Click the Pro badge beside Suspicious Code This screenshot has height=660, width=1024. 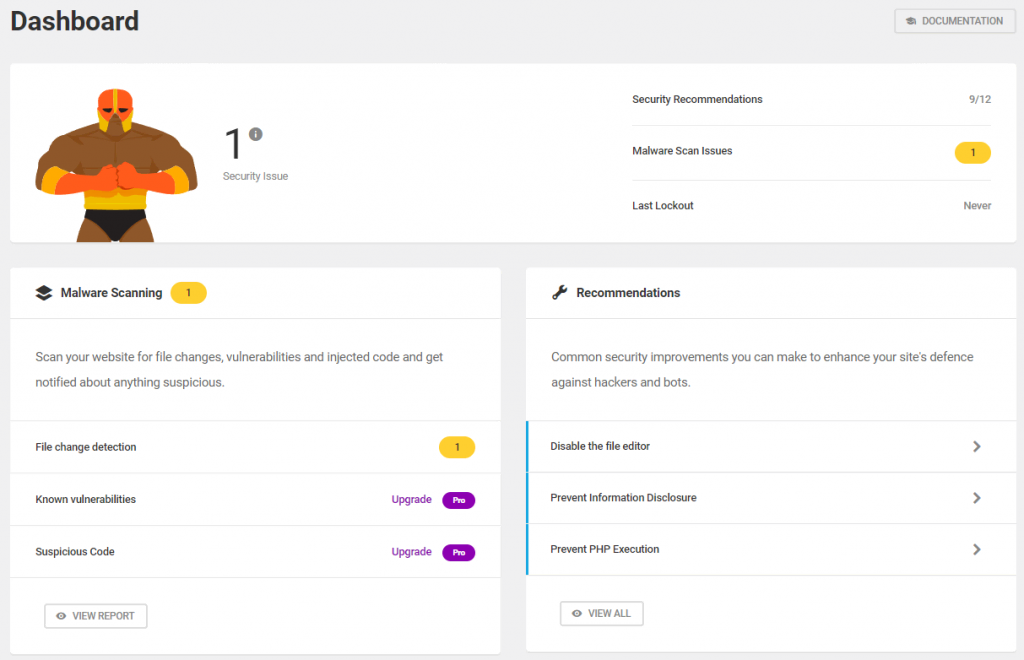[459, 552]
